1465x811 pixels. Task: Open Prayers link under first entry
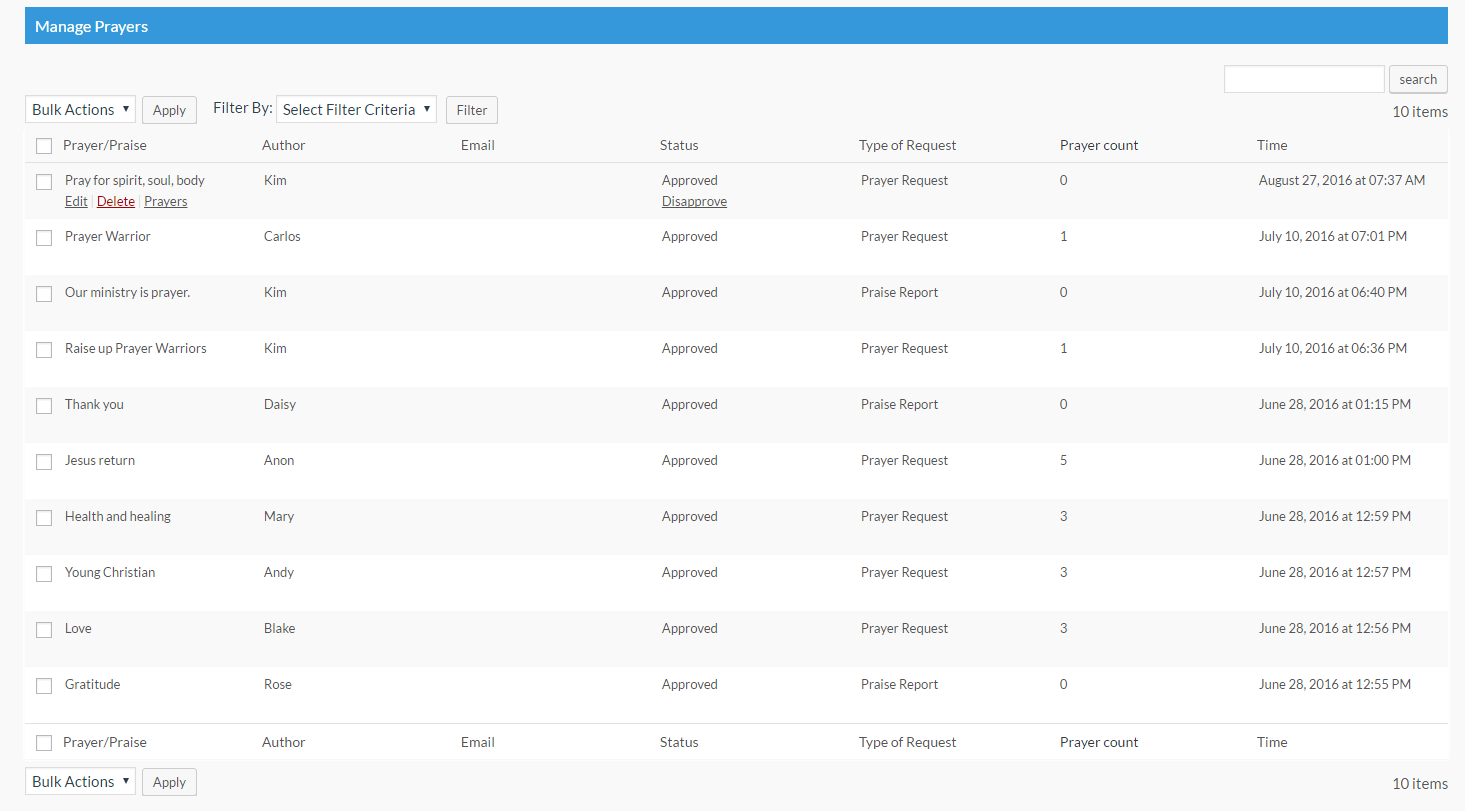pos(166,202)
